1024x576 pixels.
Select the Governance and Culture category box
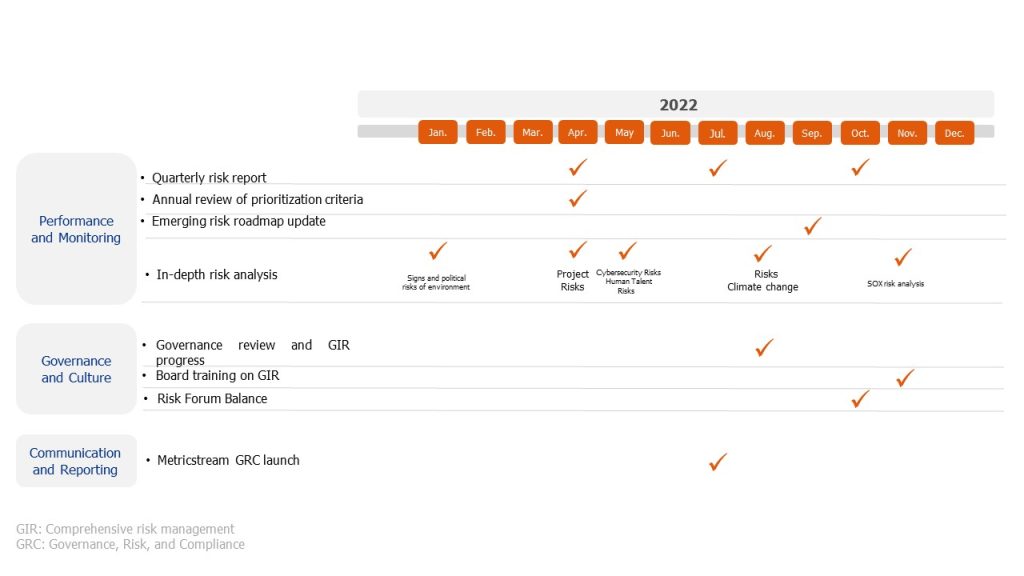(x=76, y=369)
